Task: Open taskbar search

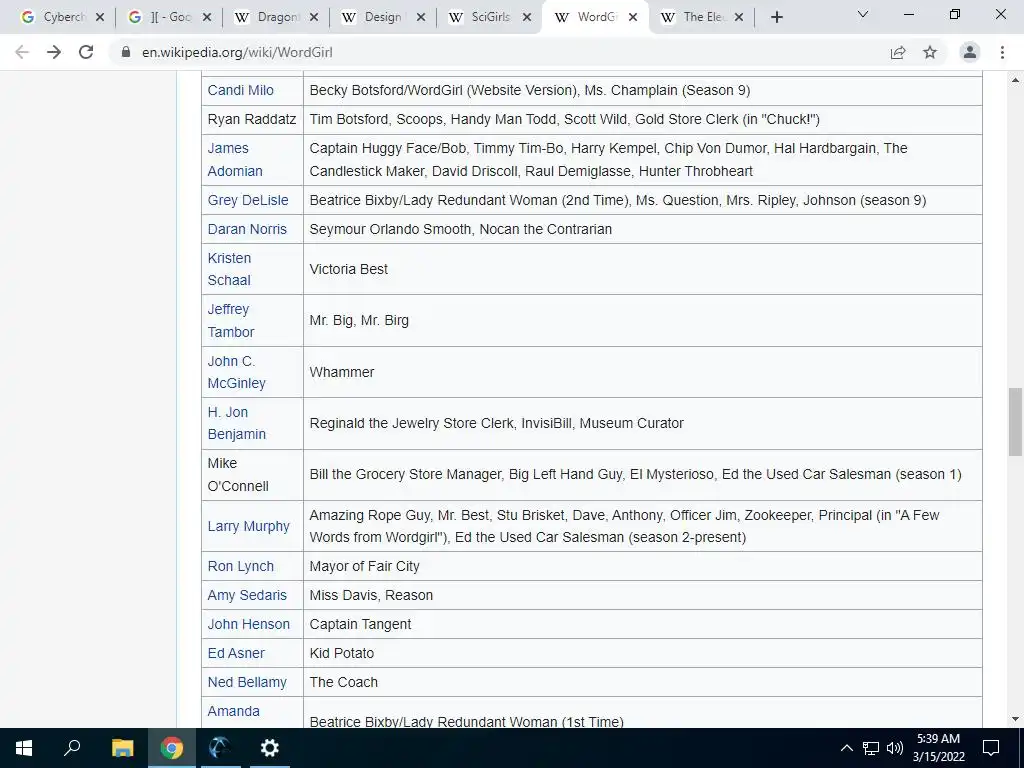Action: tap(72, 748)
